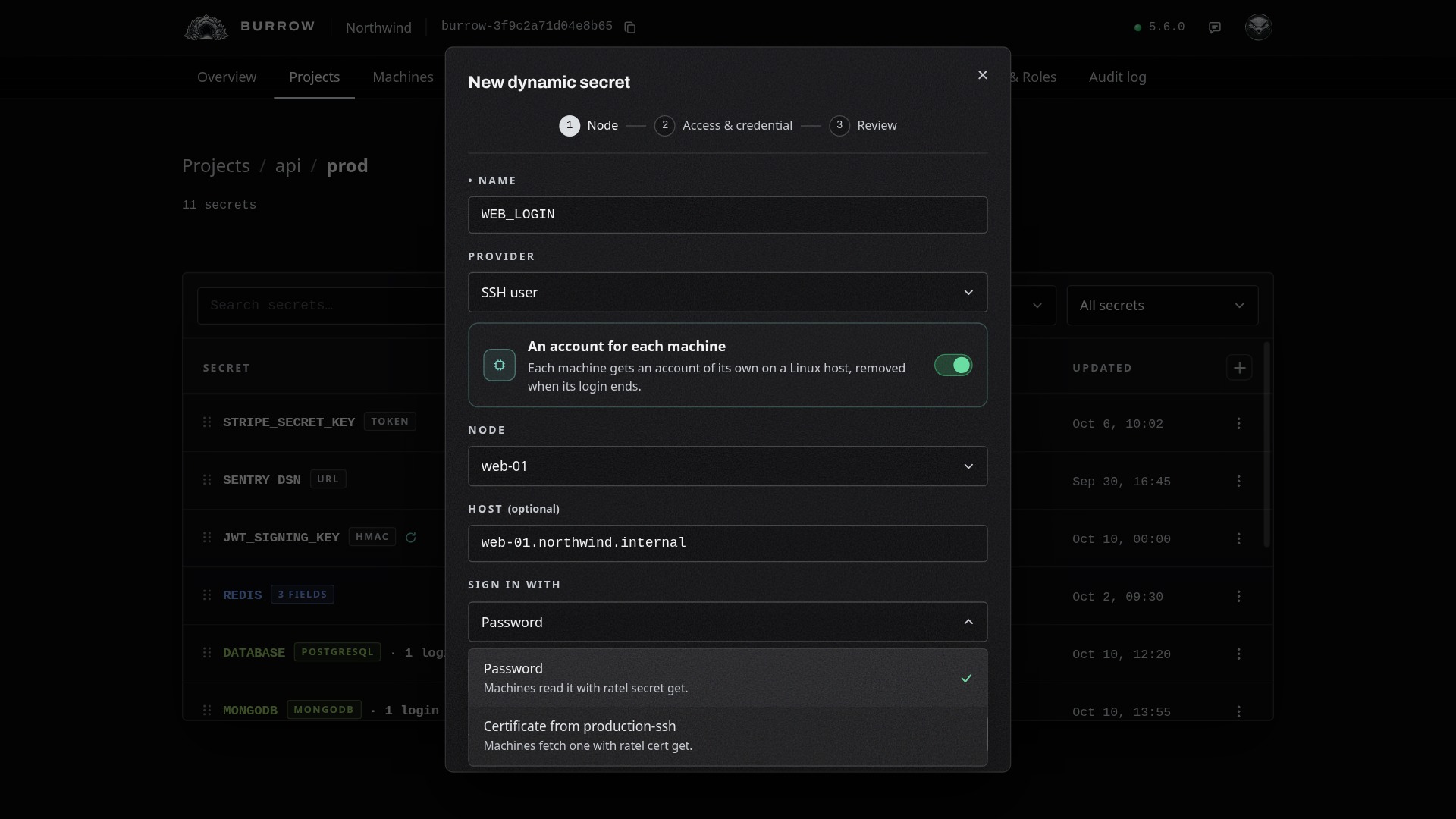Copy the burrow instance ID

coord(629,27)
